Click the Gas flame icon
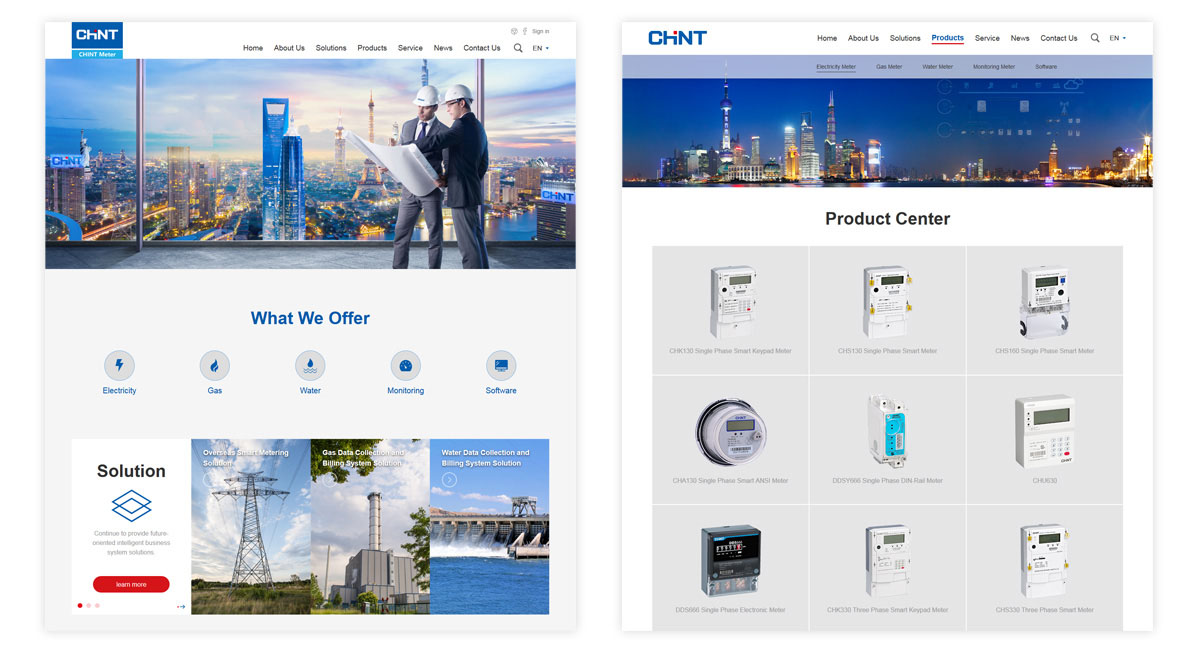This screenshot has height=658, width=1200. pyautogui.click(x=214, y=365)
